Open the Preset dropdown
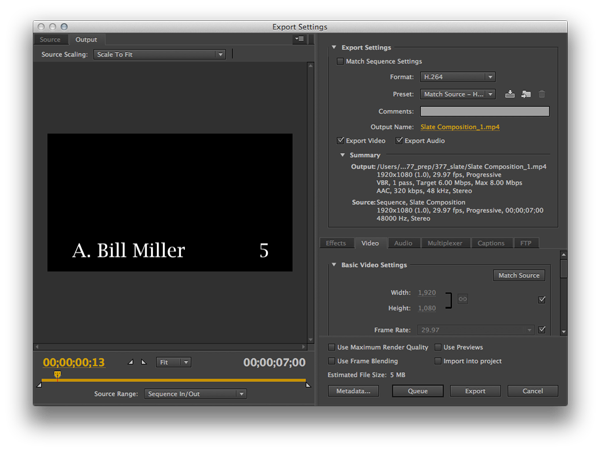The height and width of the screenshot is (451, 600). (458, 94)
